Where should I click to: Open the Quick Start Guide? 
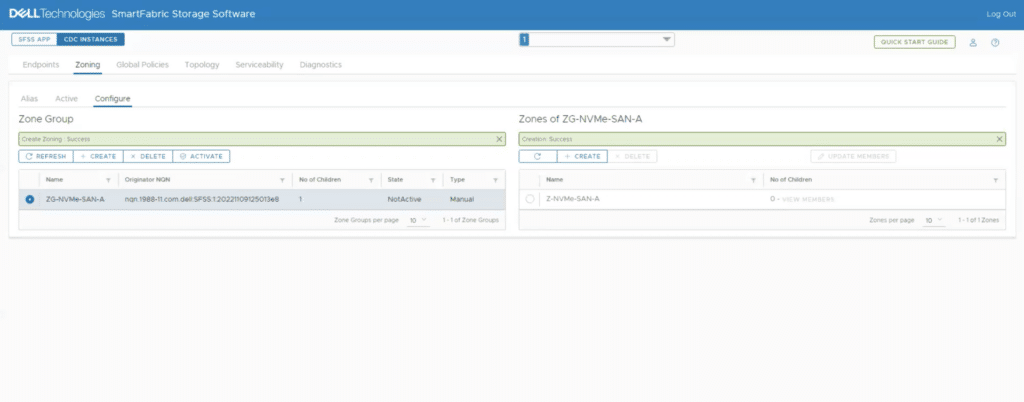tap(914, 42)
